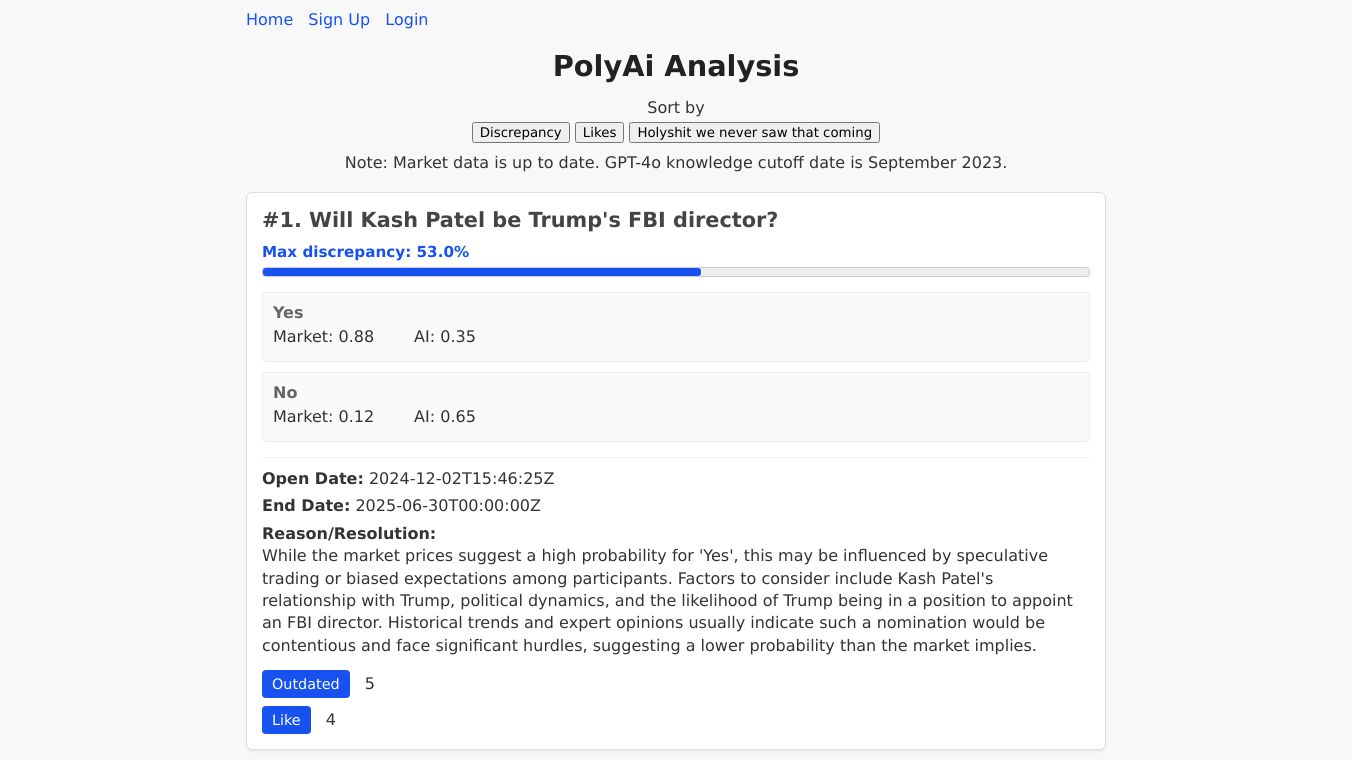Open the Home navigation link
1352x760 pixels.
click(x=269, y=20)
